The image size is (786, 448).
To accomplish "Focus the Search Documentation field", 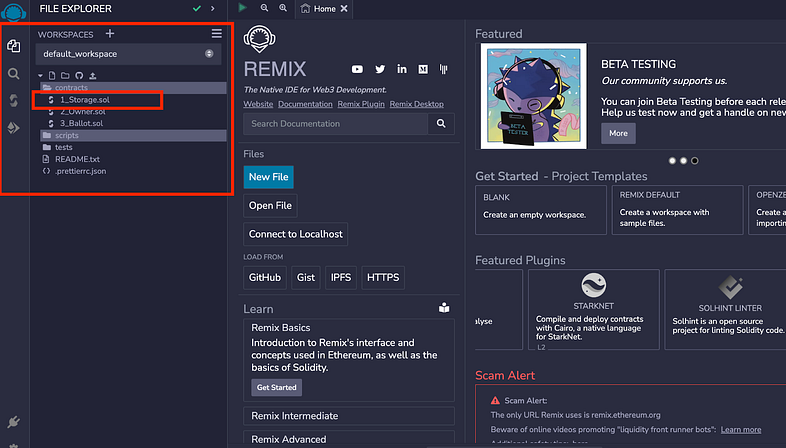I will [x=336, y=124].
